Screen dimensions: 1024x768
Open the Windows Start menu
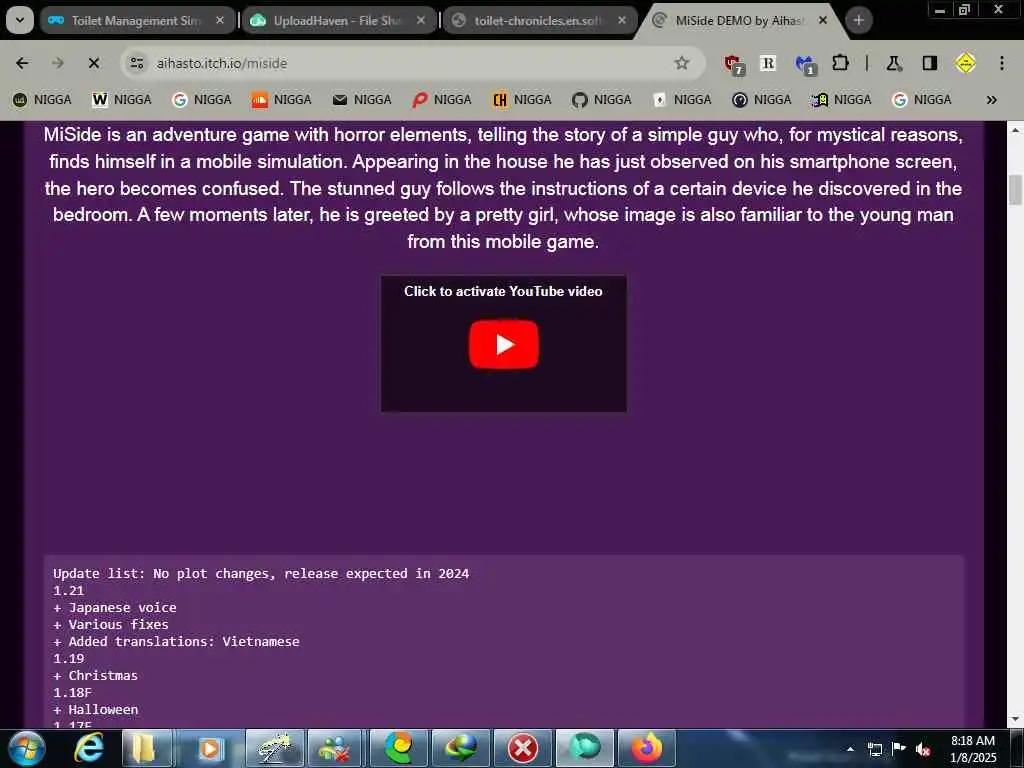(x=27, y=748)
